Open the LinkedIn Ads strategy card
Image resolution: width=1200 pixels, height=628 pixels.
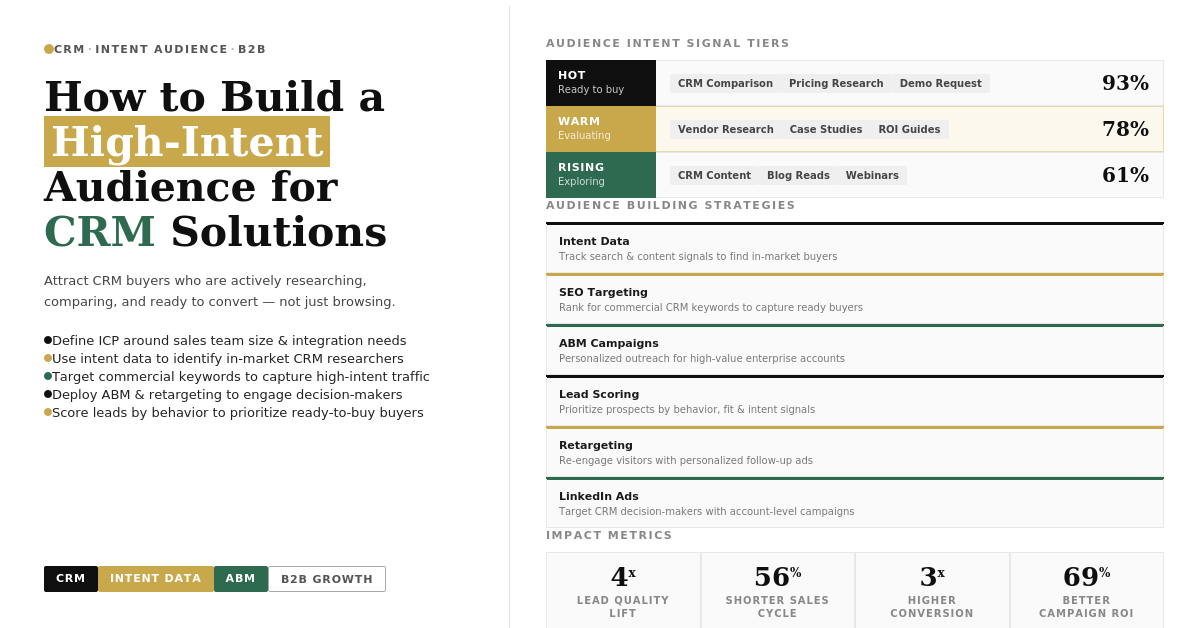click(x=854, y=504)
